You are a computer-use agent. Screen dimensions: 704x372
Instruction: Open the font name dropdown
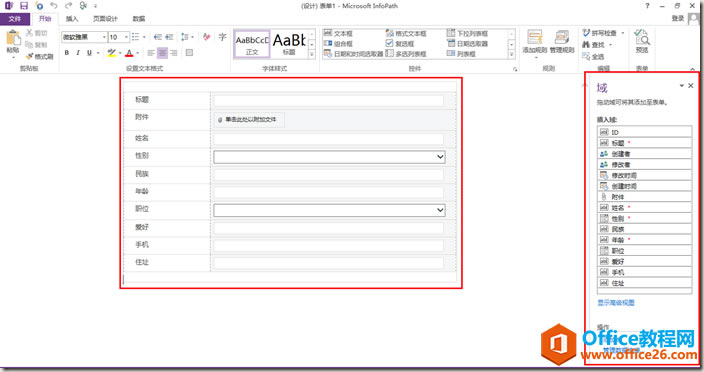(104, 37)
